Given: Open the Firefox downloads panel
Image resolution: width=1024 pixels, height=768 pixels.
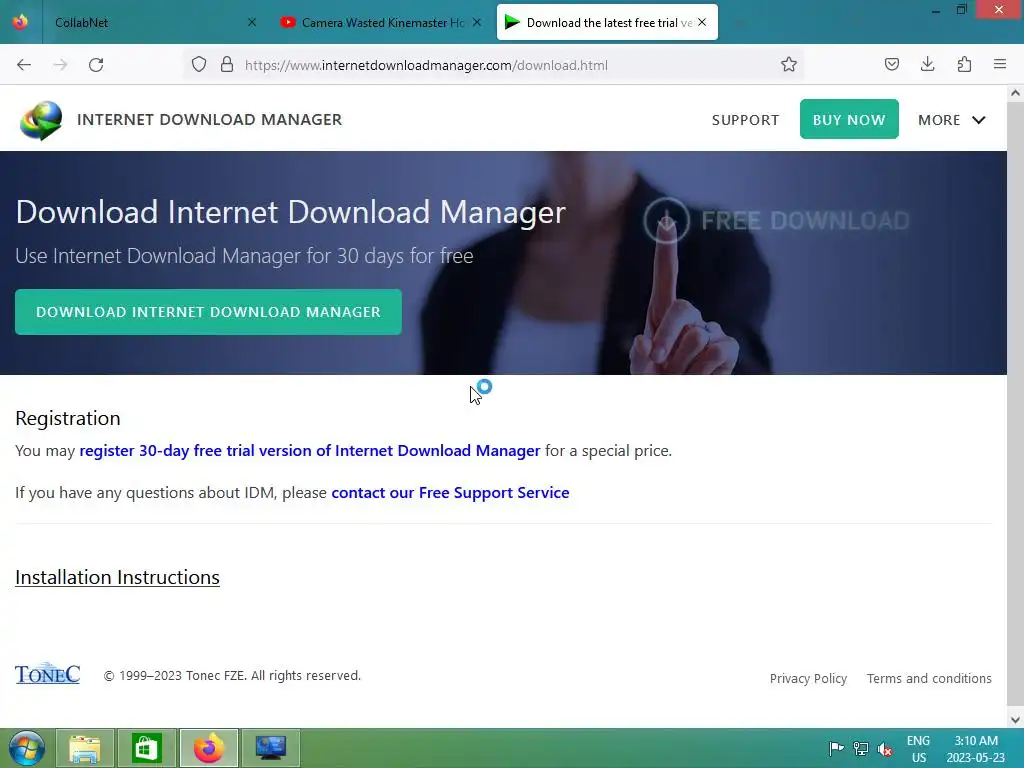Looking at the screenshot, I should (x=927, y=64).
